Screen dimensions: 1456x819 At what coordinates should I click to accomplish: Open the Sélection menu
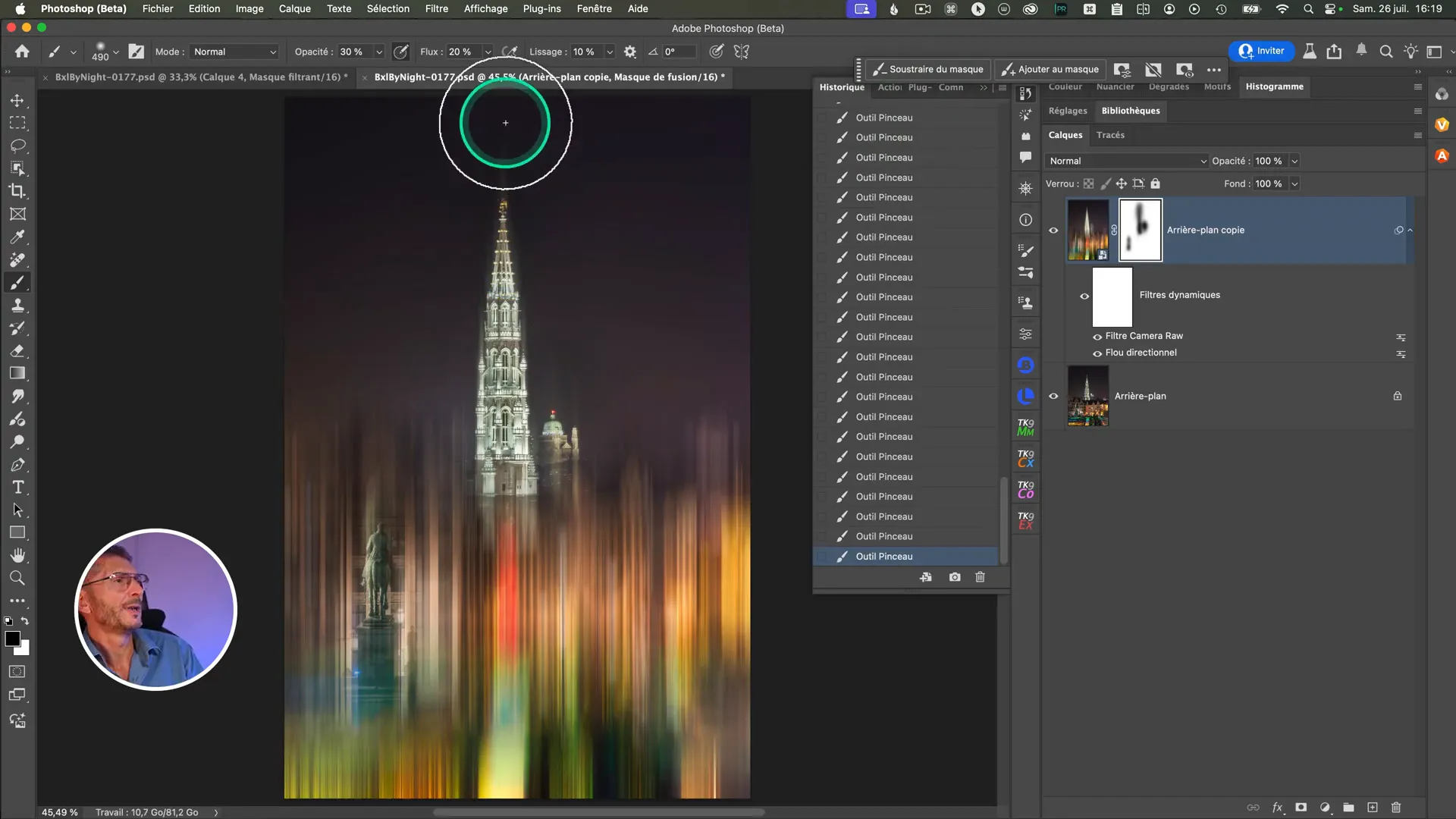(388, 8)
